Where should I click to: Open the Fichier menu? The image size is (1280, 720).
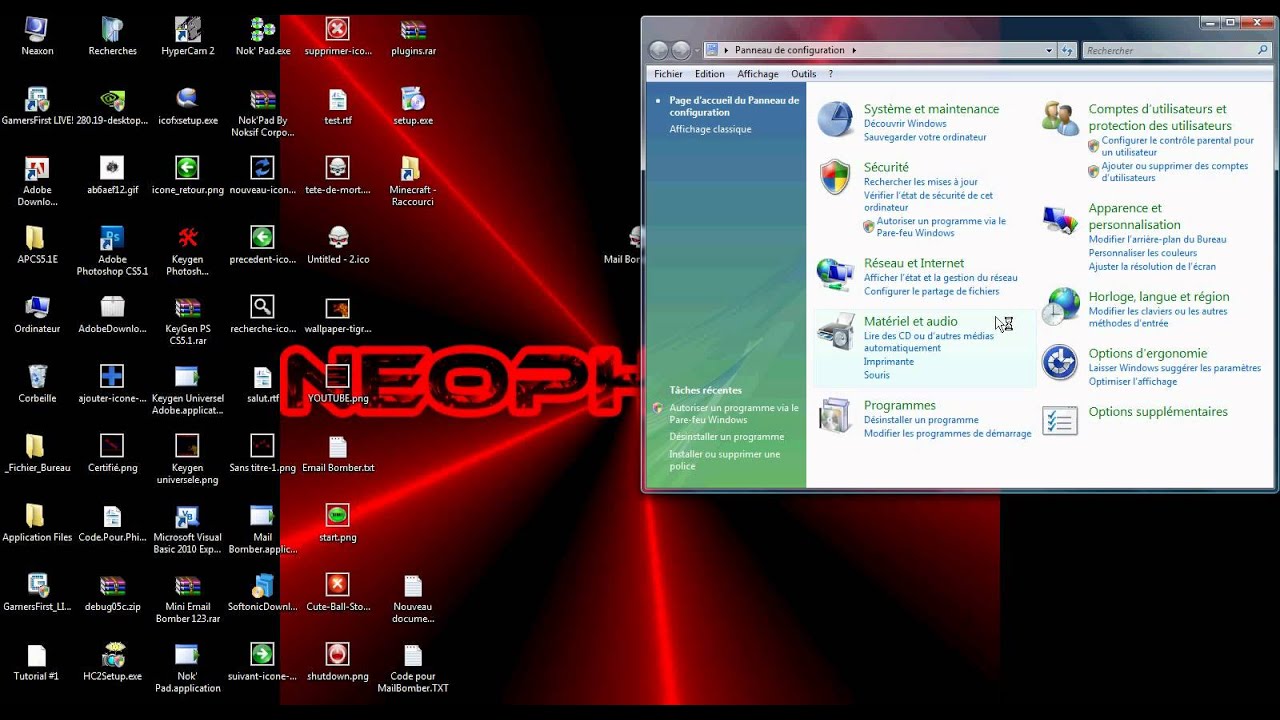point(668,74)
